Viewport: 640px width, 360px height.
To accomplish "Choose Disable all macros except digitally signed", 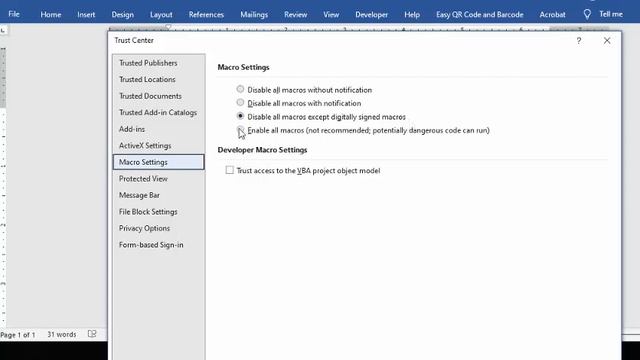I will 240,116.
